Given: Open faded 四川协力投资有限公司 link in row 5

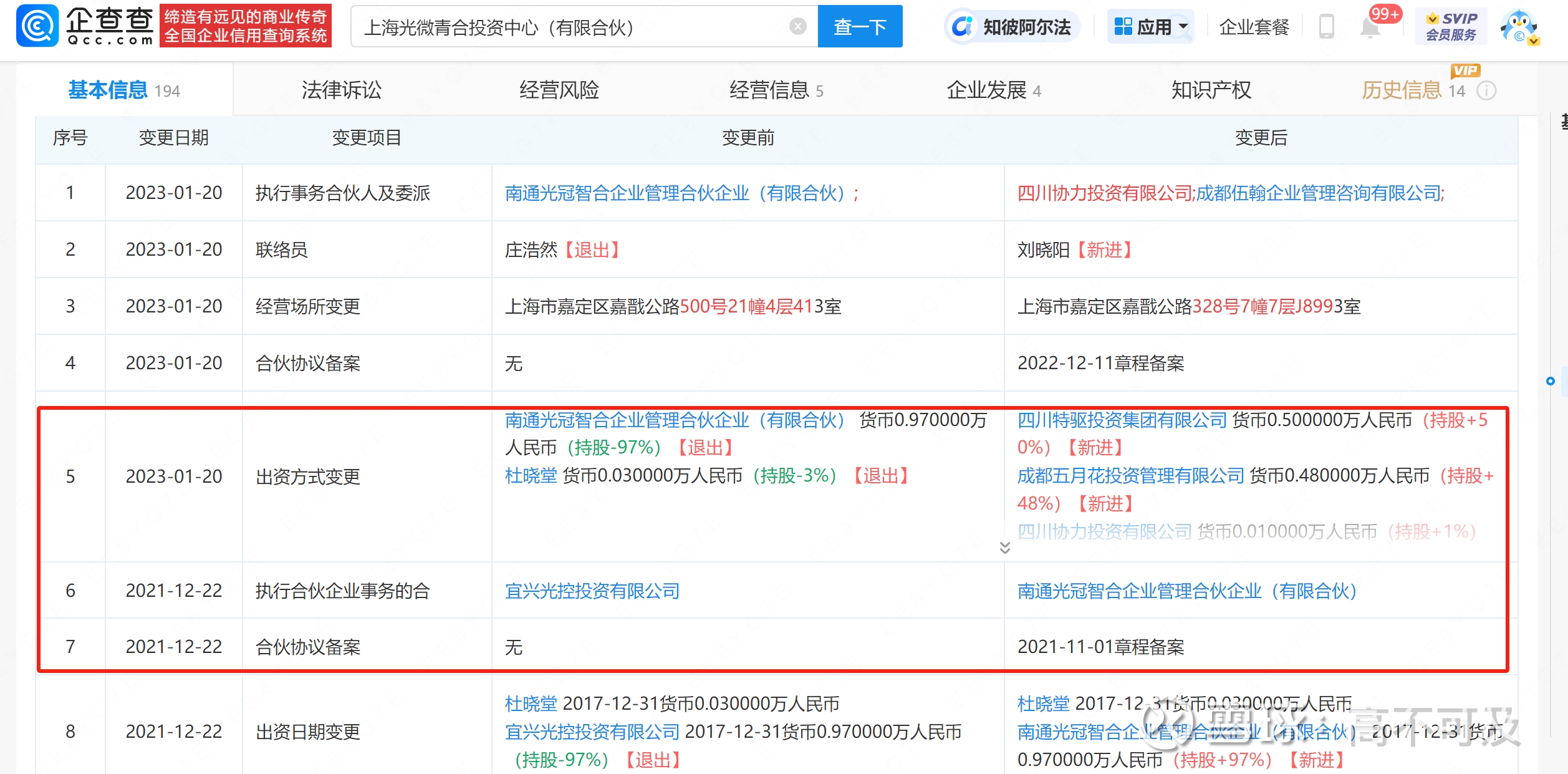Looking at the screenshot, I should [1104, 531].
